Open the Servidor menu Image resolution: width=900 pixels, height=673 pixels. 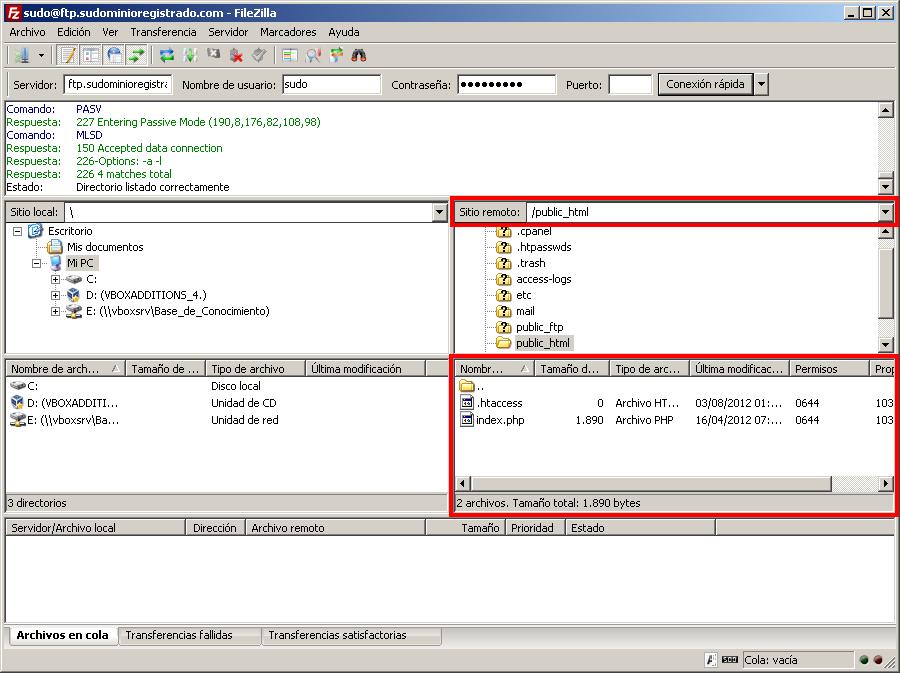(x=228, y=32)
